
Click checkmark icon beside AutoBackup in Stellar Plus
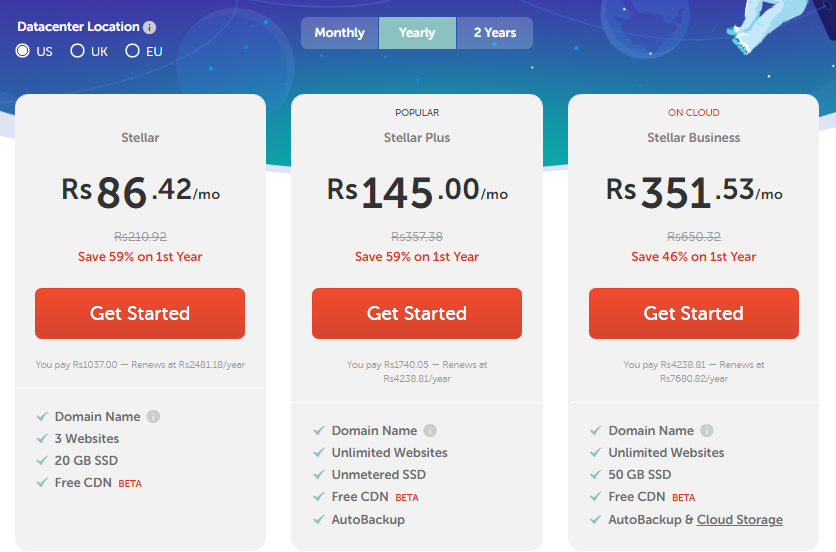point(318,520)
